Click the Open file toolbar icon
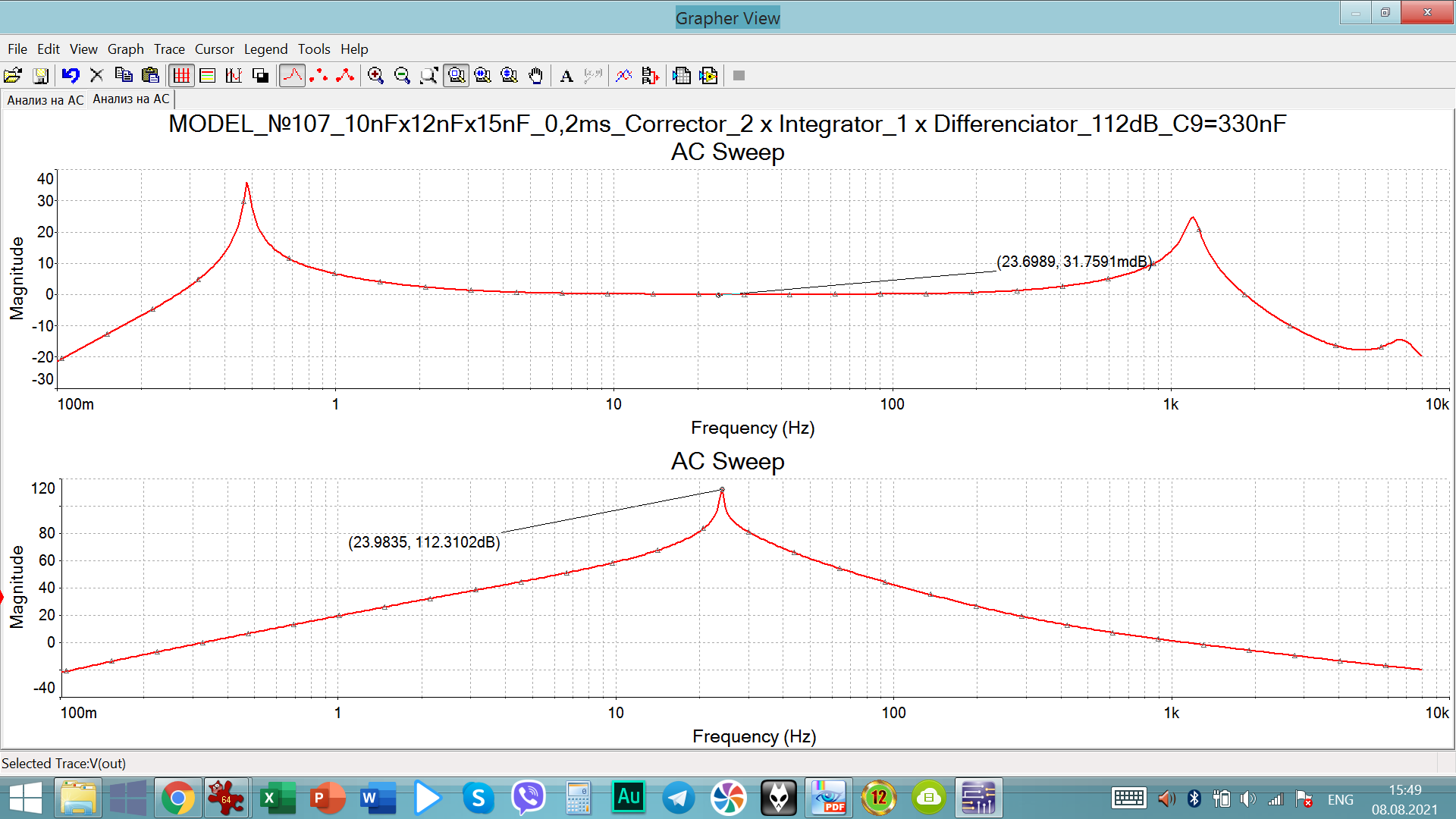Screen dimensions: 1456x819 [x=13, y=75]
